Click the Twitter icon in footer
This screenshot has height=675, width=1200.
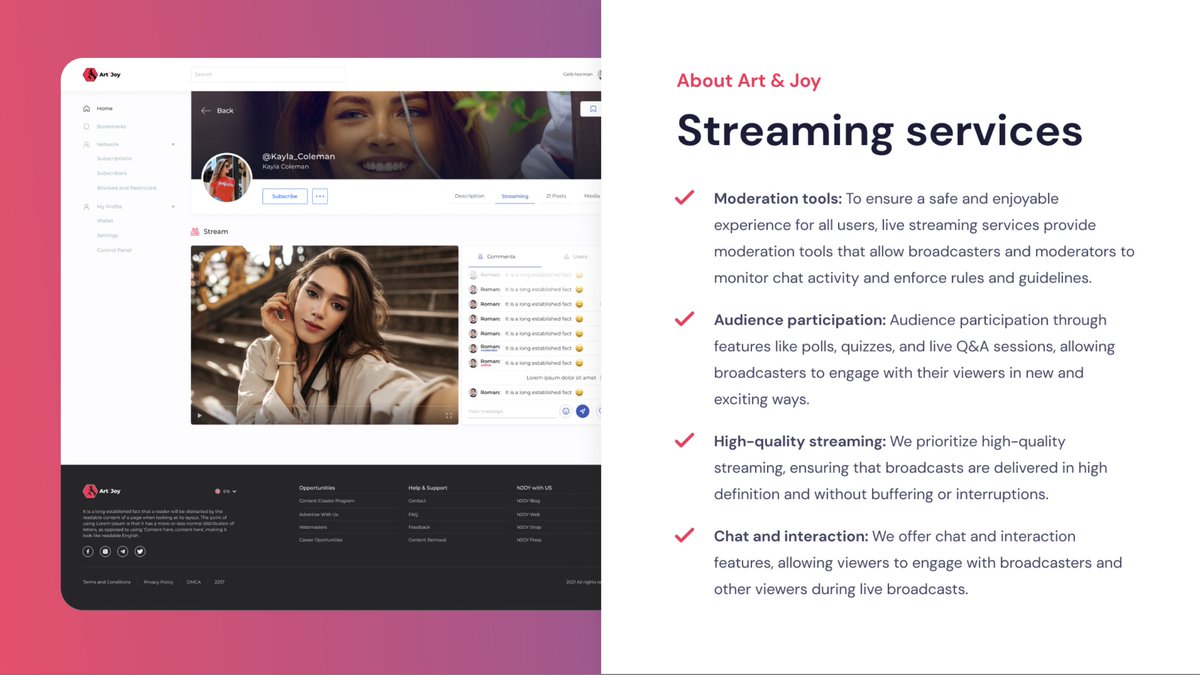tap(140, 551)
